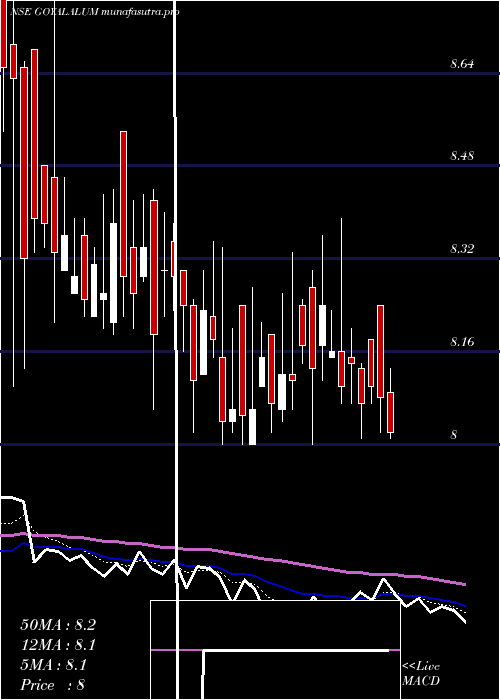This screenshot has width=500, height=700.
Task: Click the 8.16 price axis label
Action: pyautogui.click(x=462, y=342)
